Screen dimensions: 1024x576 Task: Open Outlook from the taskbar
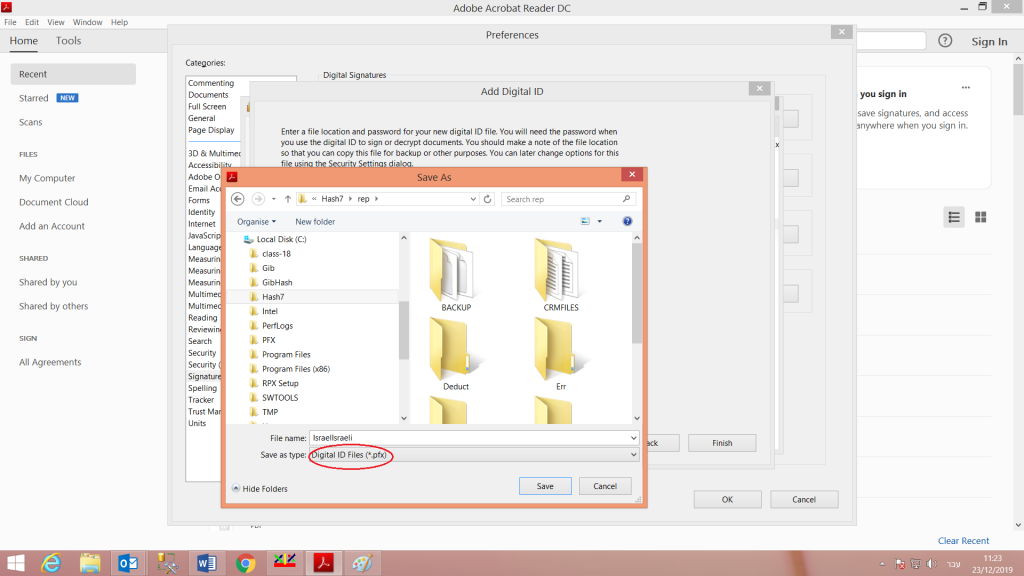tap(128, 563)
